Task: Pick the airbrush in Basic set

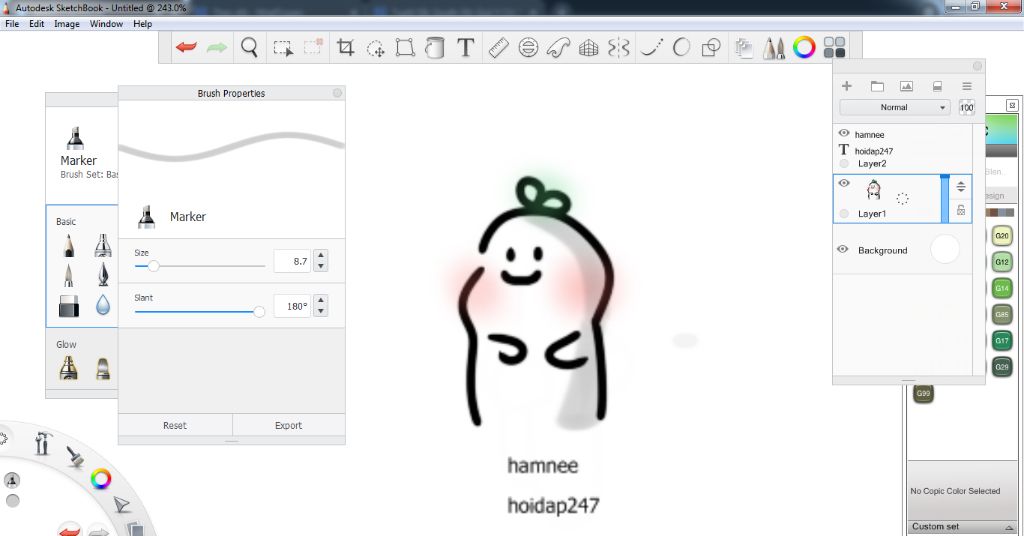Action: pyautogui.click(x=103, y=245)
